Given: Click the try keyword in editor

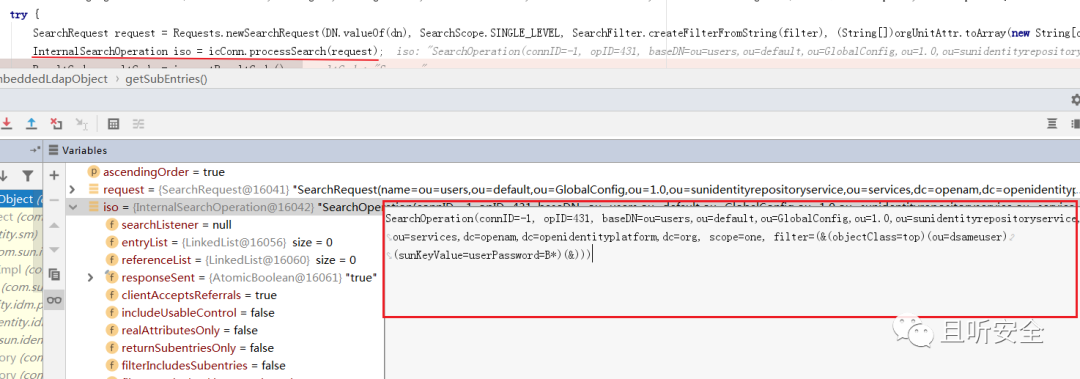Looking at the screenshot, I should 19,14.
